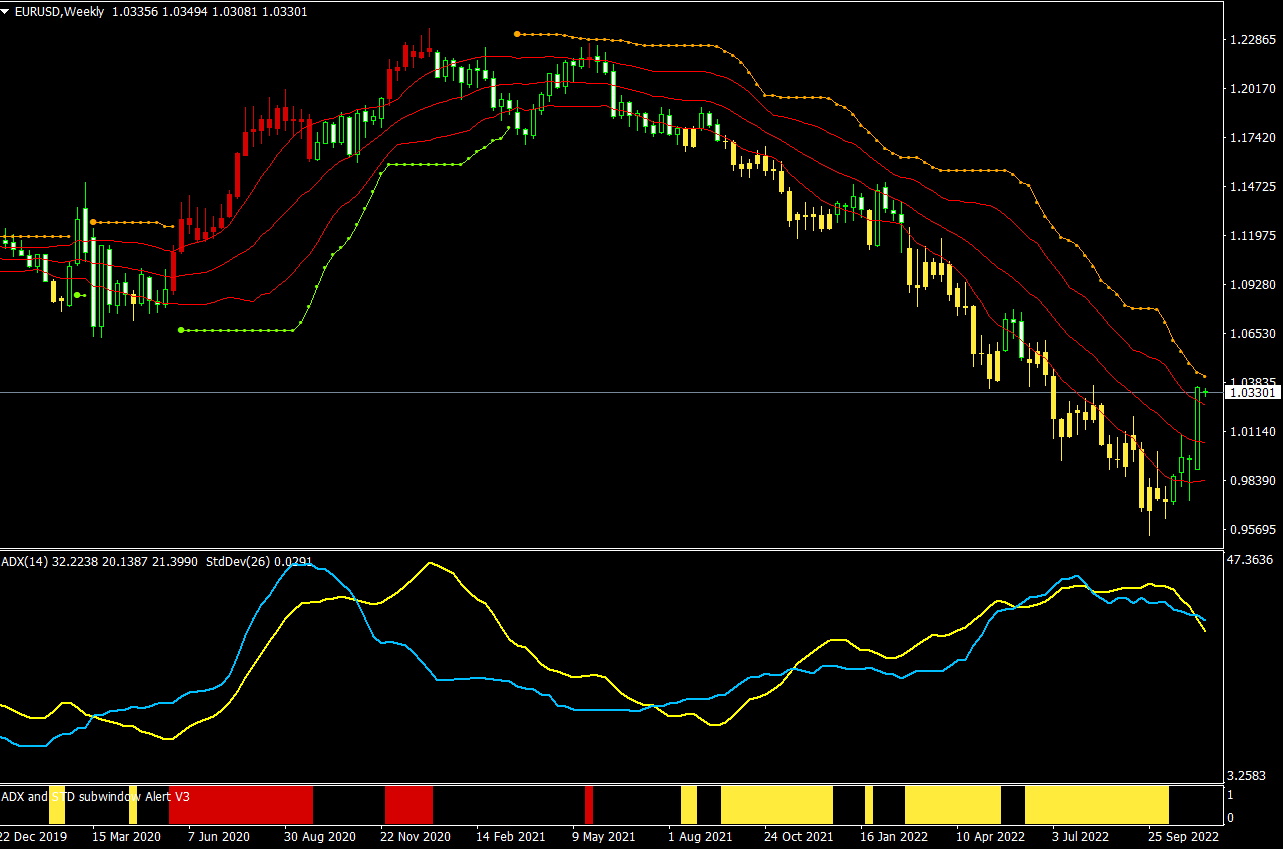Select the EURUSD,Weekly chart title
The image size is (1283, 849).
click(x=58, y=11)
